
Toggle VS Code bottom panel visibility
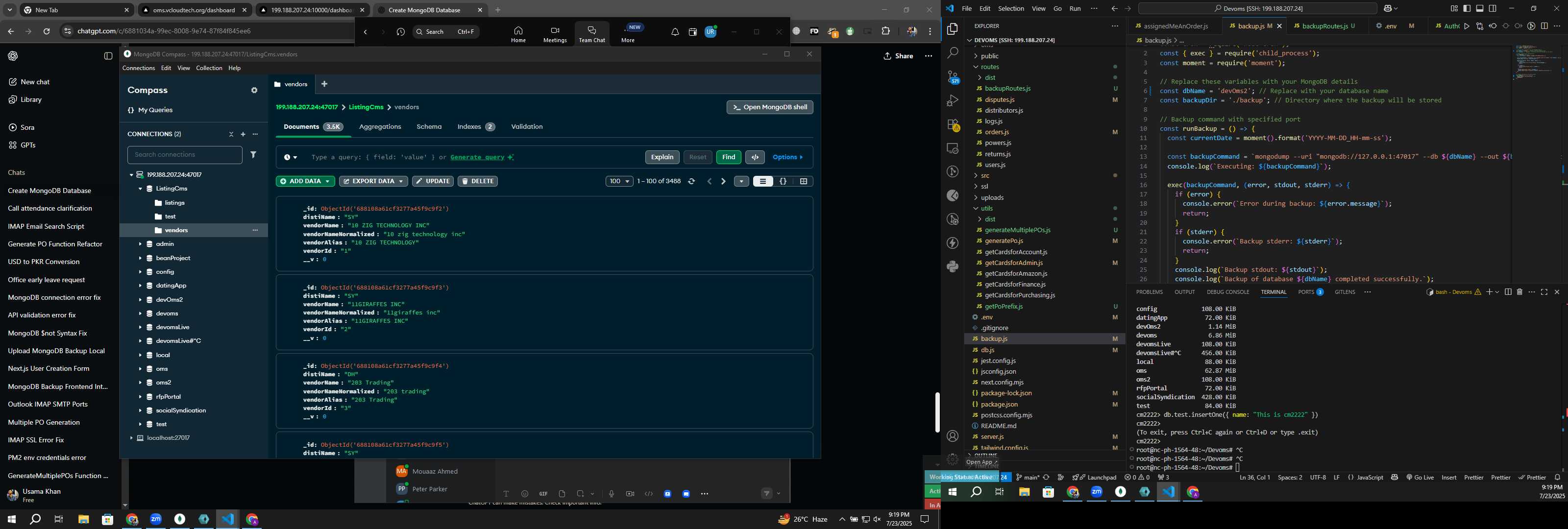click(x=1480, y=8)
